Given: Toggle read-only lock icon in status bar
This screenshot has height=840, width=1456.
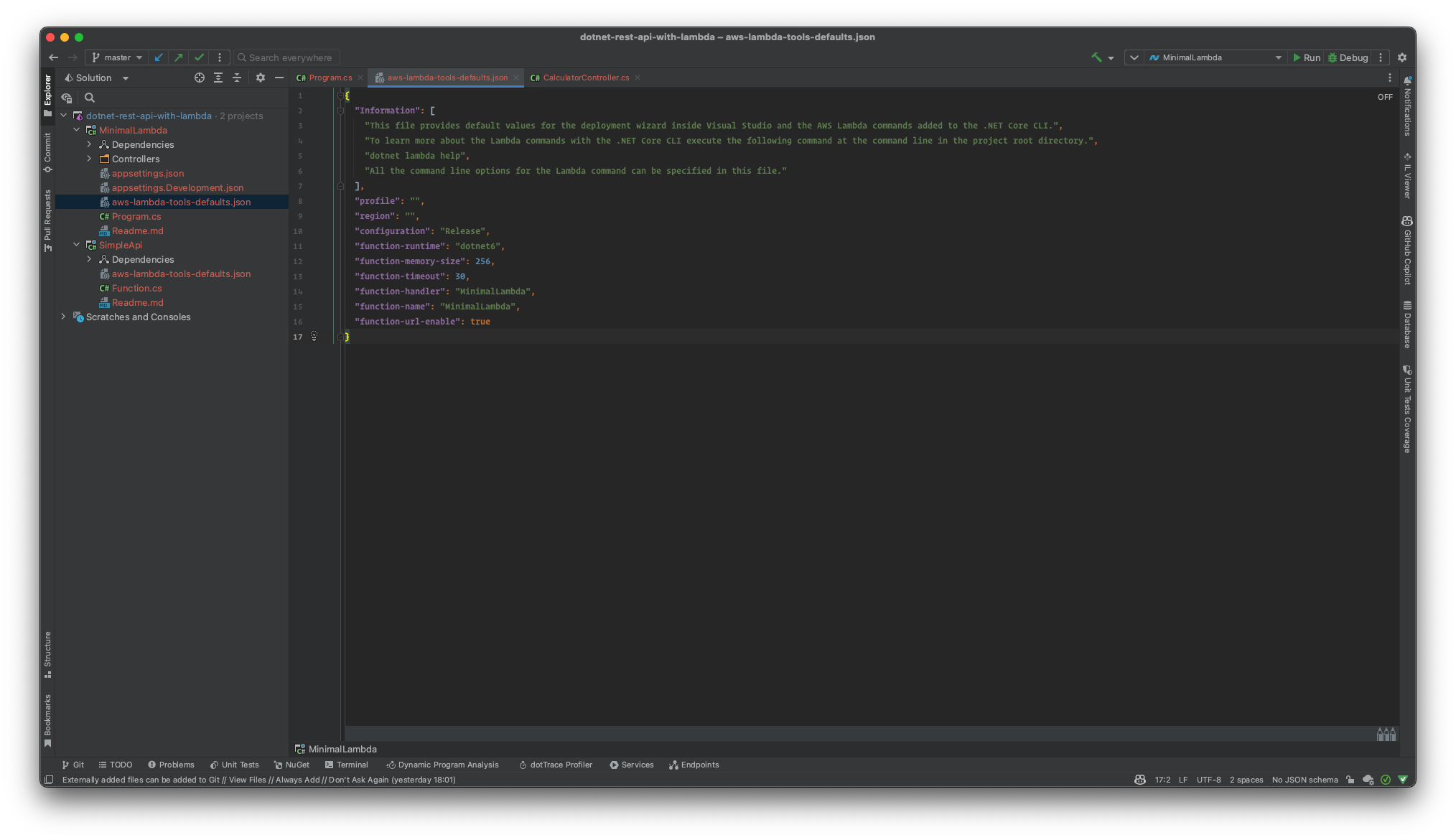Looking at the screenshot, I should [1350, 780].
